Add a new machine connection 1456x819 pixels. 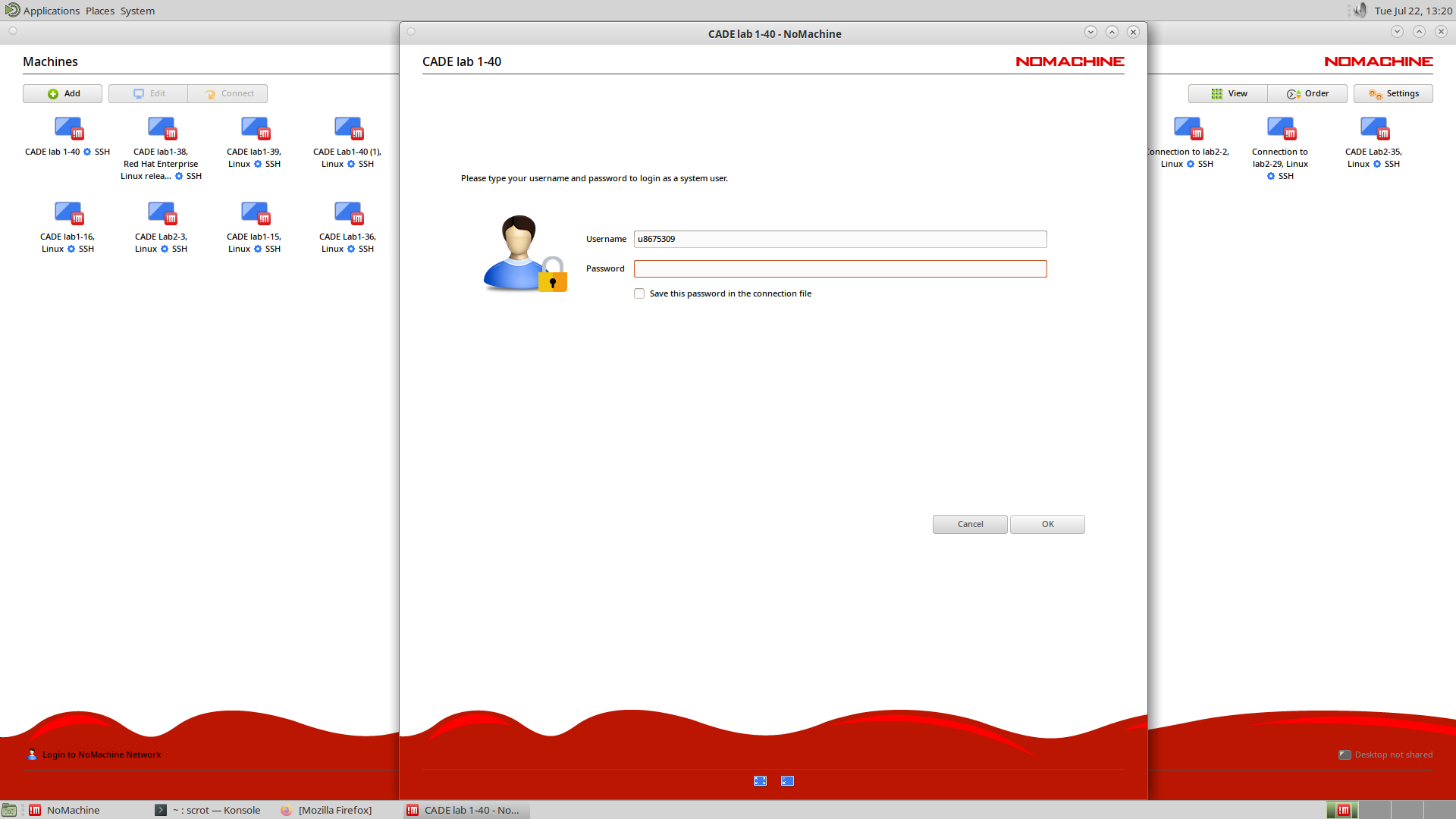[x=63, y=93]
